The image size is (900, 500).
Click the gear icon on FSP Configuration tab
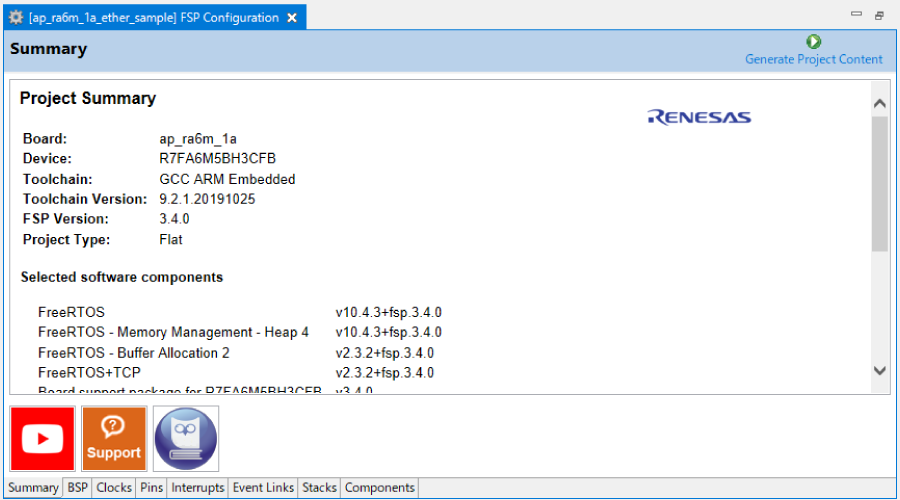click(16, 17)
